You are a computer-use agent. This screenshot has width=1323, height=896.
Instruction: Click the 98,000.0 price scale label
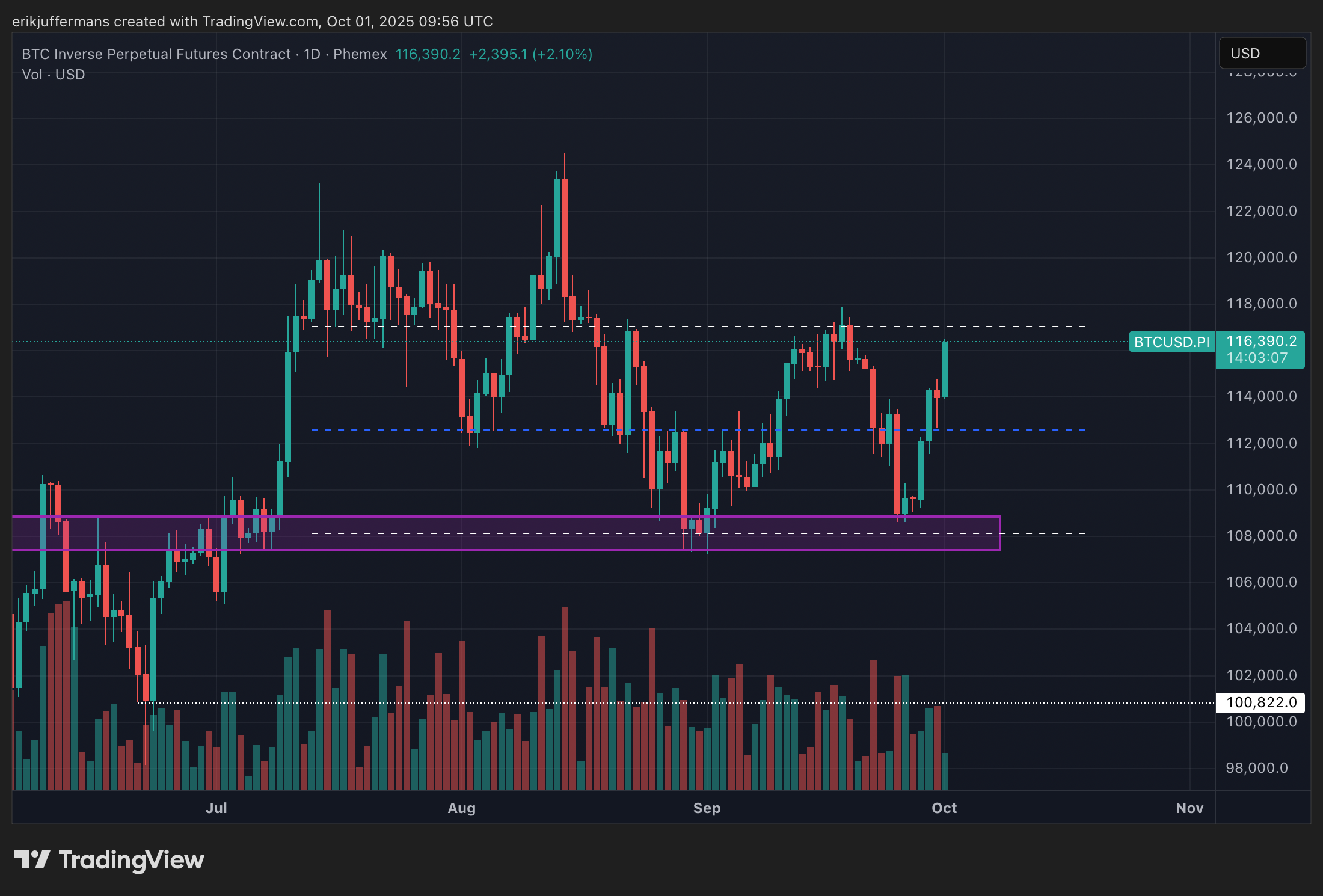click(x=1256, y=768)
